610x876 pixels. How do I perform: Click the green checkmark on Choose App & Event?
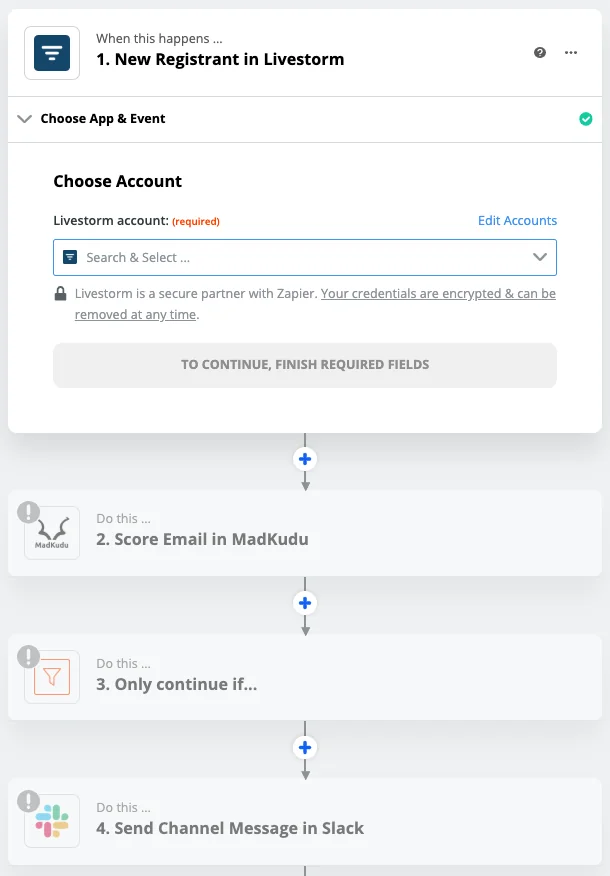click(x=585, y=119)
